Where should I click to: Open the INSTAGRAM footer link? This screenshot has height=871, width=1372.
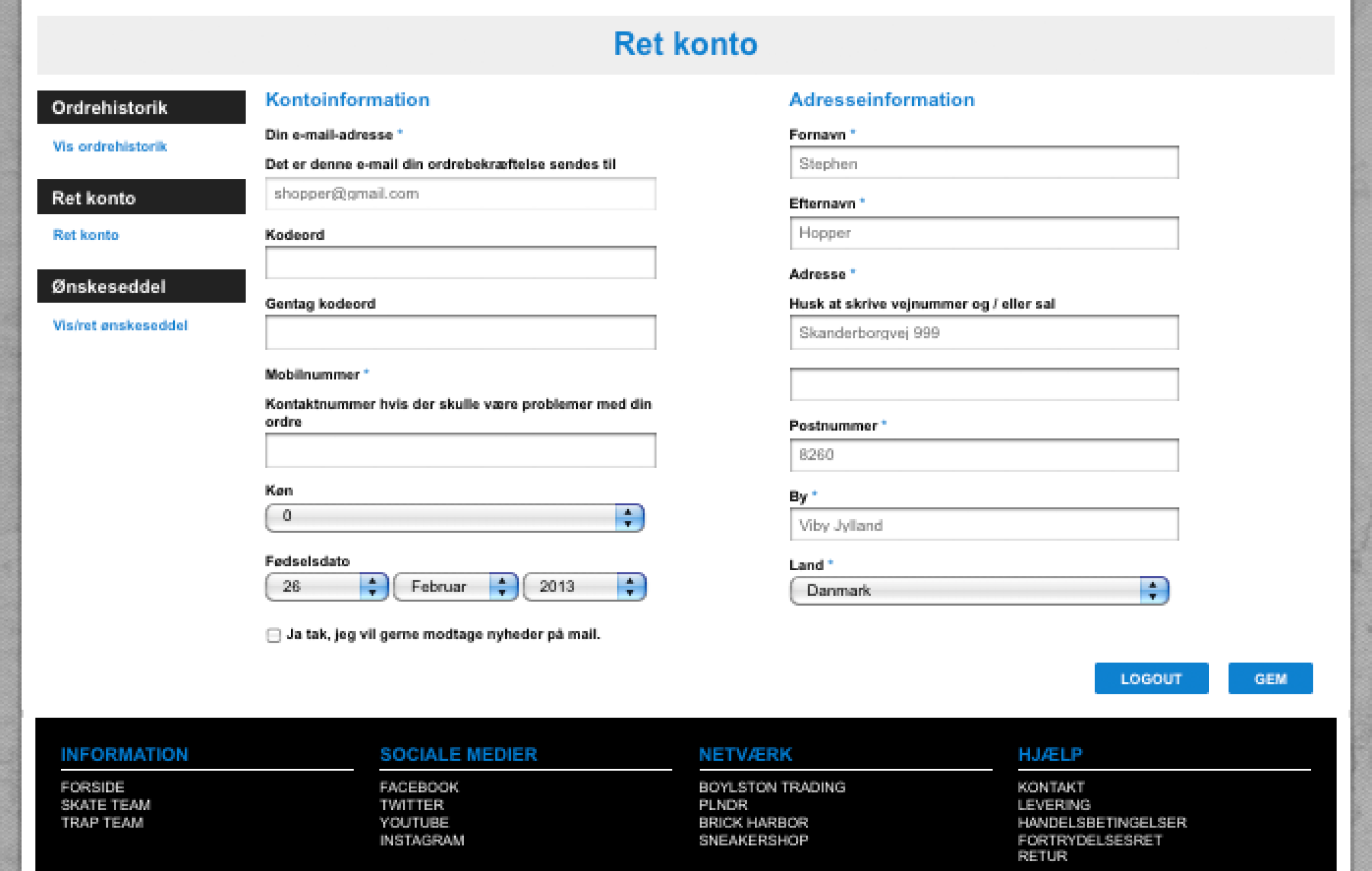(422, 840)
